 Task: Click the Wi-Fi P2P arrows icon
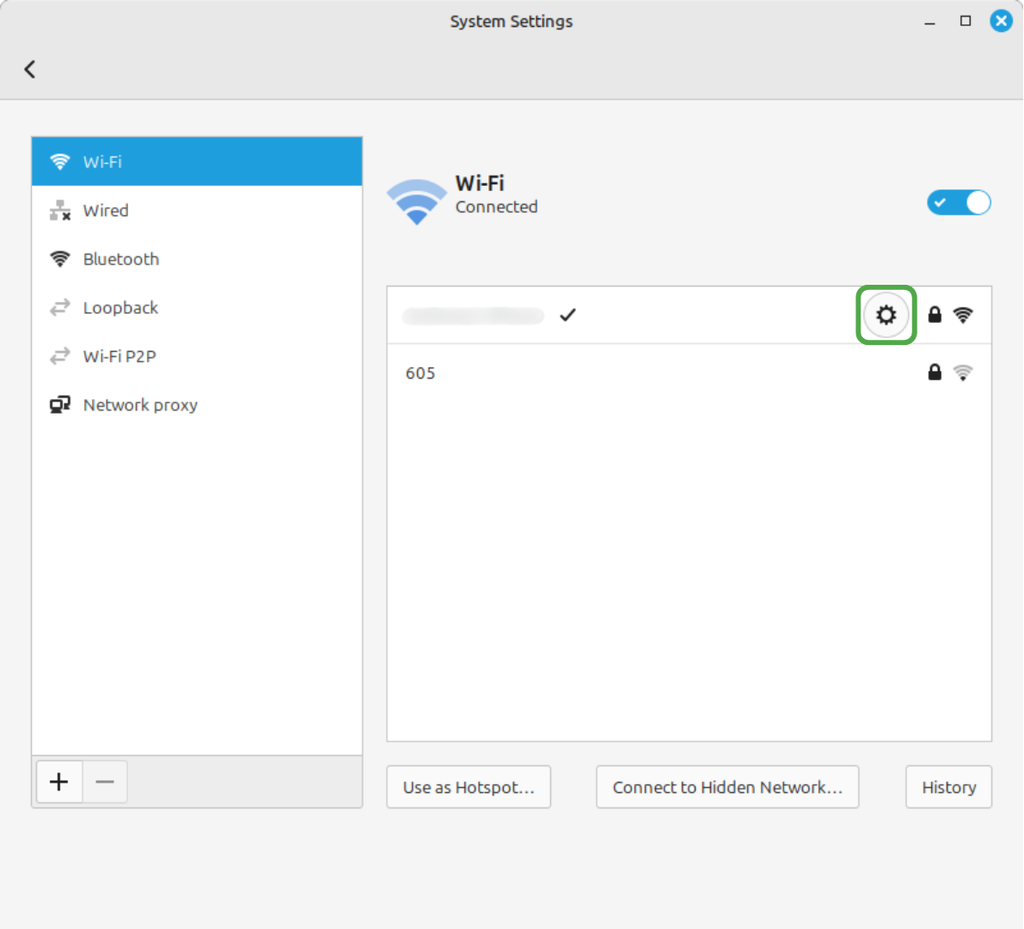point(59,356)
